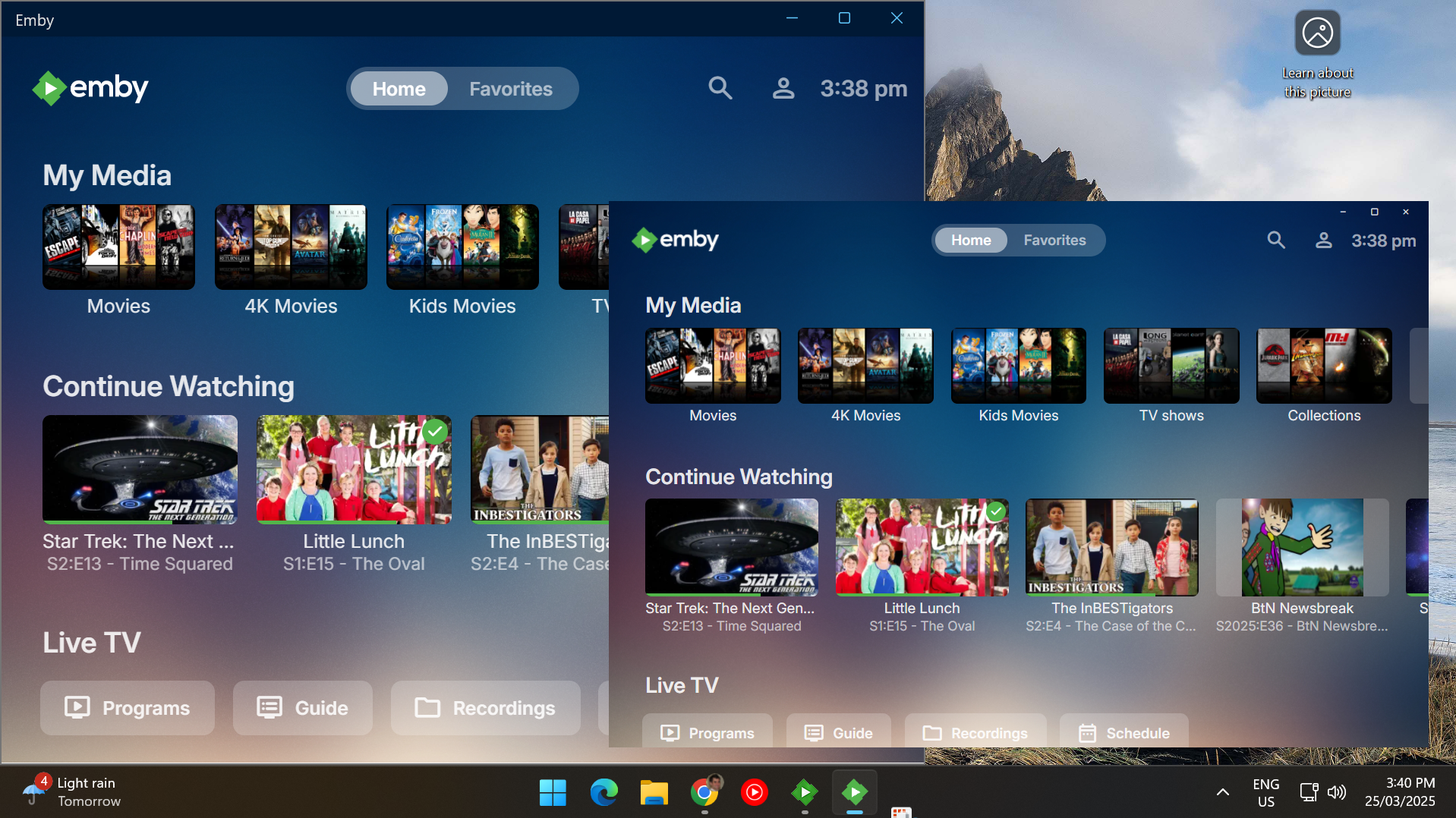Open the red YouTube Music taskbar icon
This screenshot has width=1456, height=818.
tap(755, 792)
